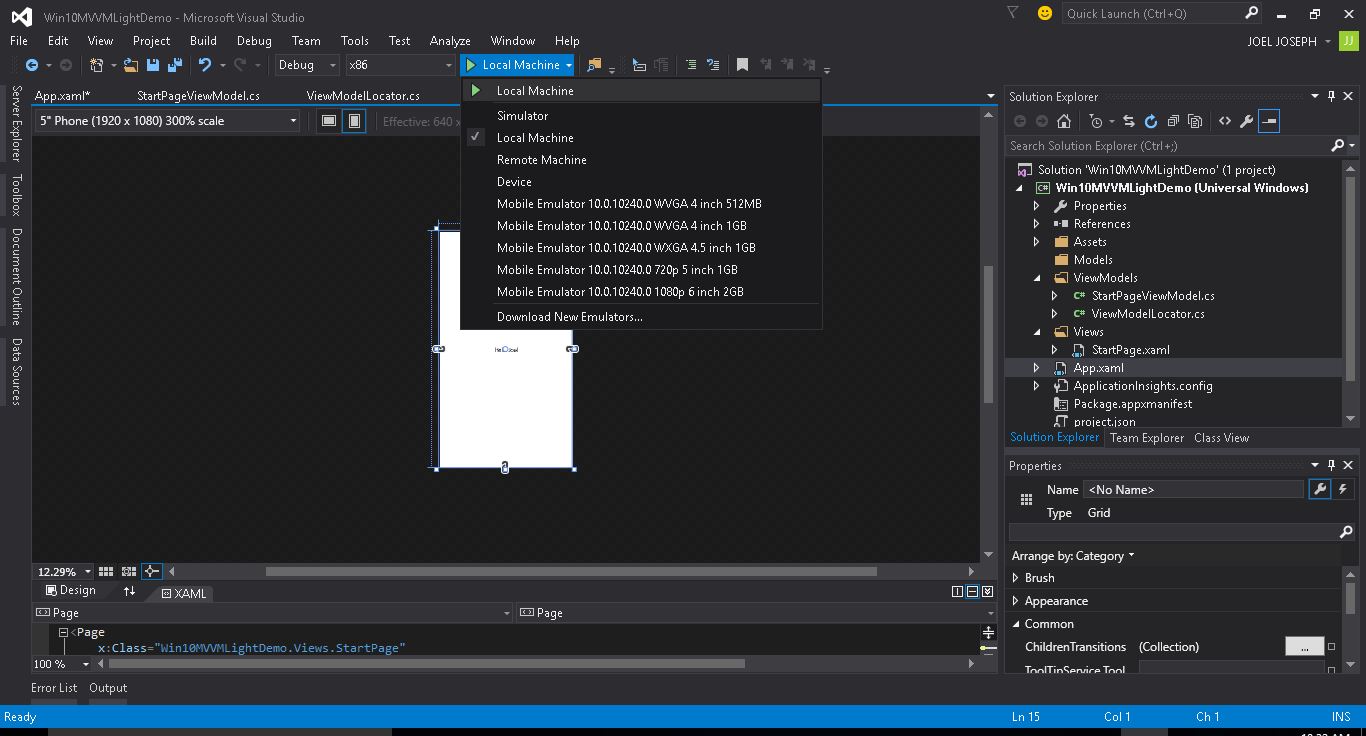The width and height of the screenshot is (1366, 736).
Task: Toggle snapping to snaplines in designer
Action: 151,571
